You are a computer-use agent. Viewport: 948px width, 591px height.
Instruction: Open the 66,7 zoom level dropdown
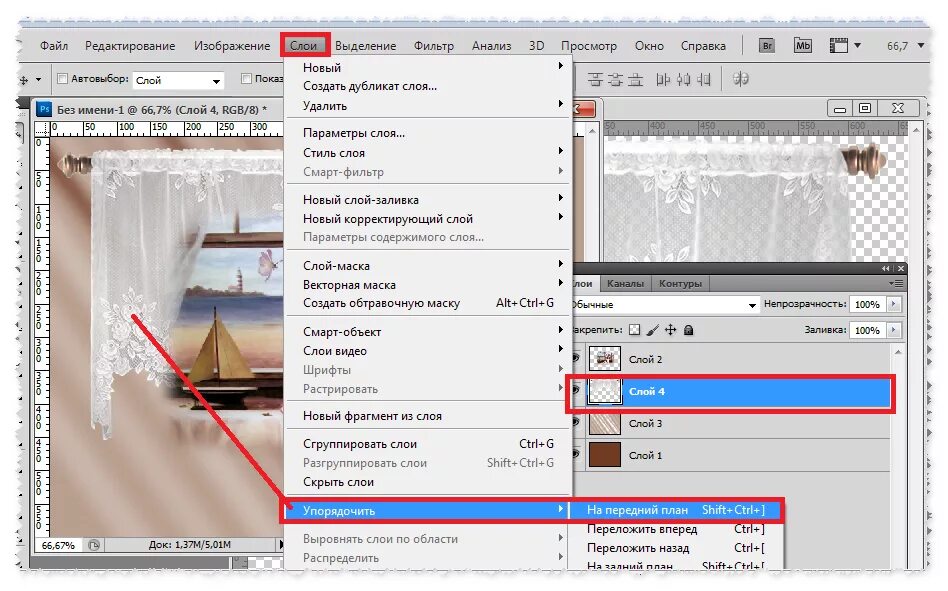921,46
